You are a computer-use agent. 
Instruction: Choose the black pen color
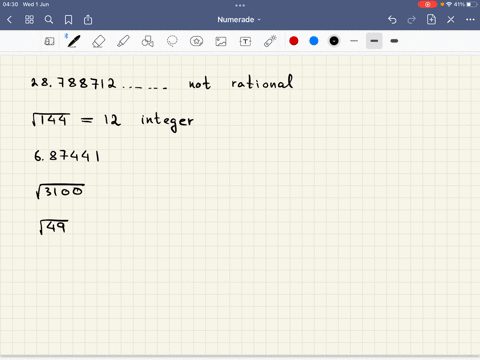[x=334, y=41]
